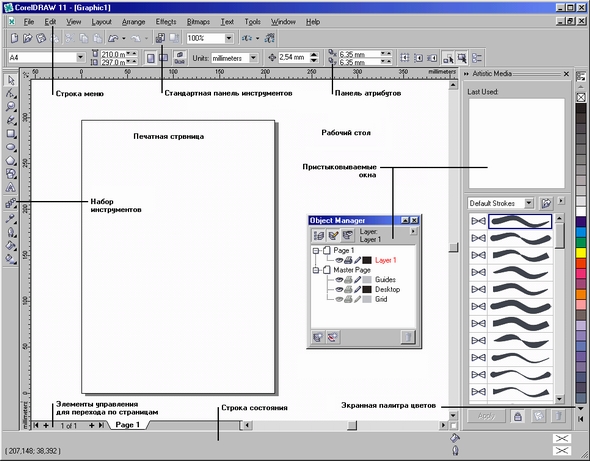Select the Eyedropper tool
Viewport: 590px width, 461px height.
click(x=11, y=218)
